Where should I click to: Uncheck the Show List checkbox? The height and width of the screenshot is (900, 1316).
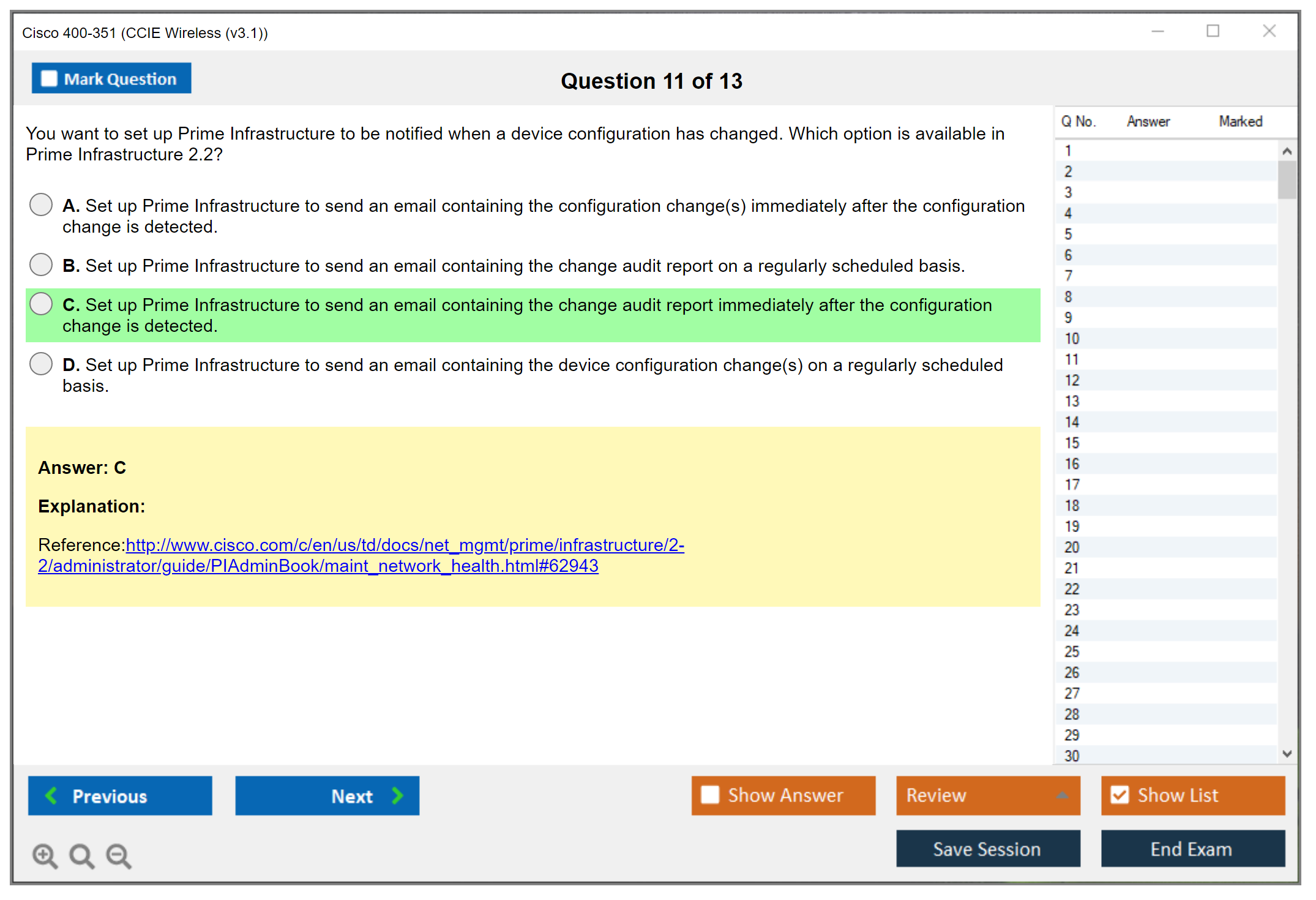pos(1120,795)
